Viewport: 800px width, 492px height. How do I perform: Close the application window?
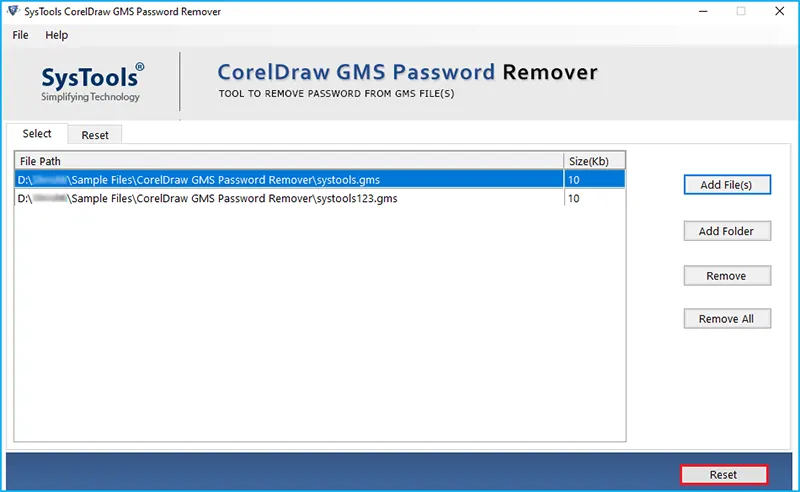click(x=780, y=11)
